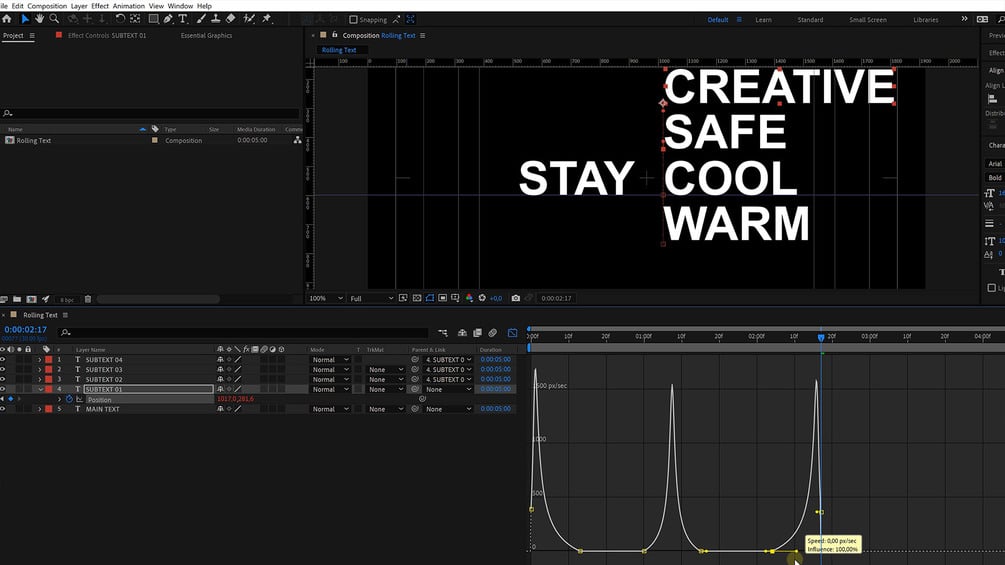Switch to the Effect Controls SUBTEXT 01 tab
Viewport: 1005px width, 565px height.
[107, 35]
